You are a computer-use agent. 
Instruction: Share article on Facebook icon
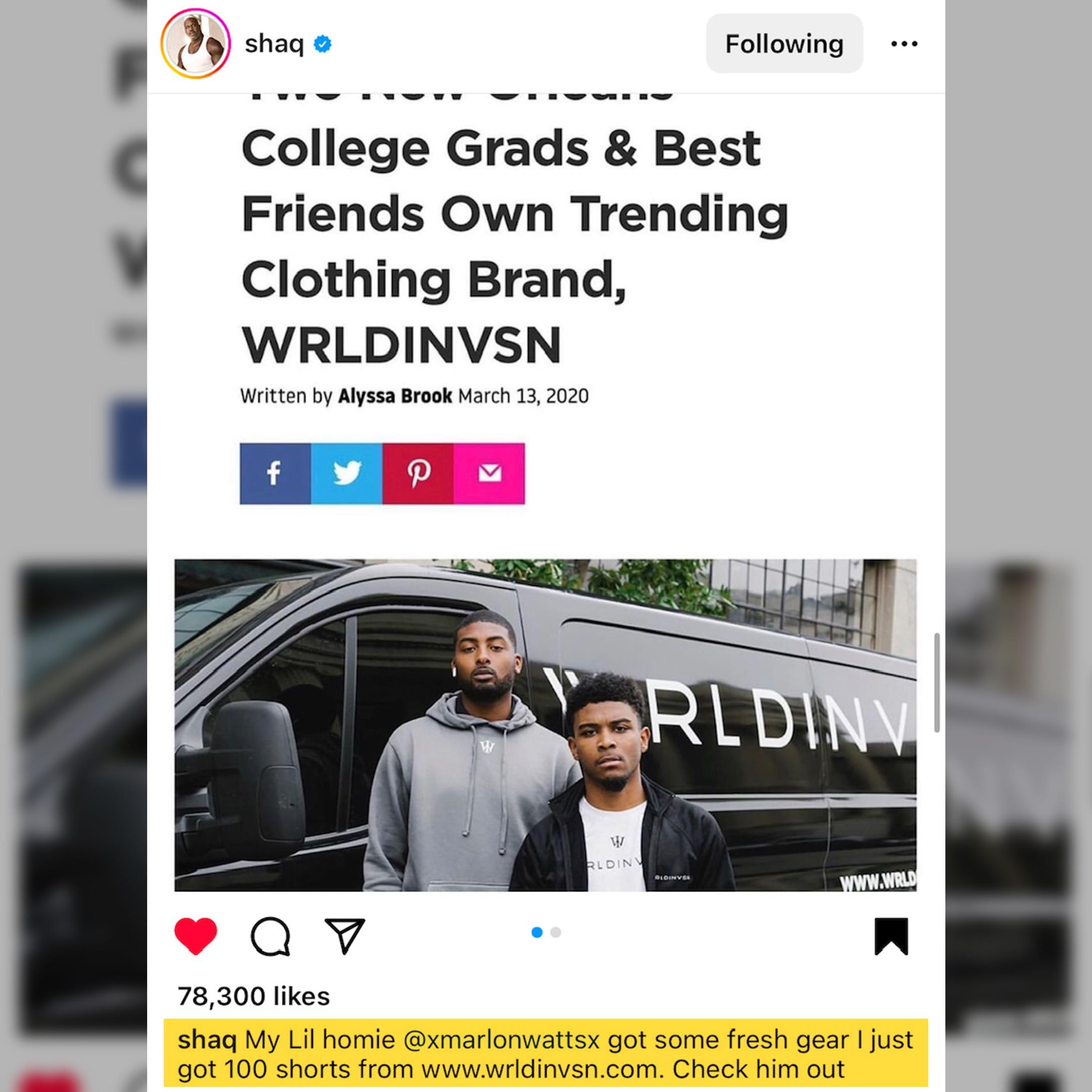(275, 474)
